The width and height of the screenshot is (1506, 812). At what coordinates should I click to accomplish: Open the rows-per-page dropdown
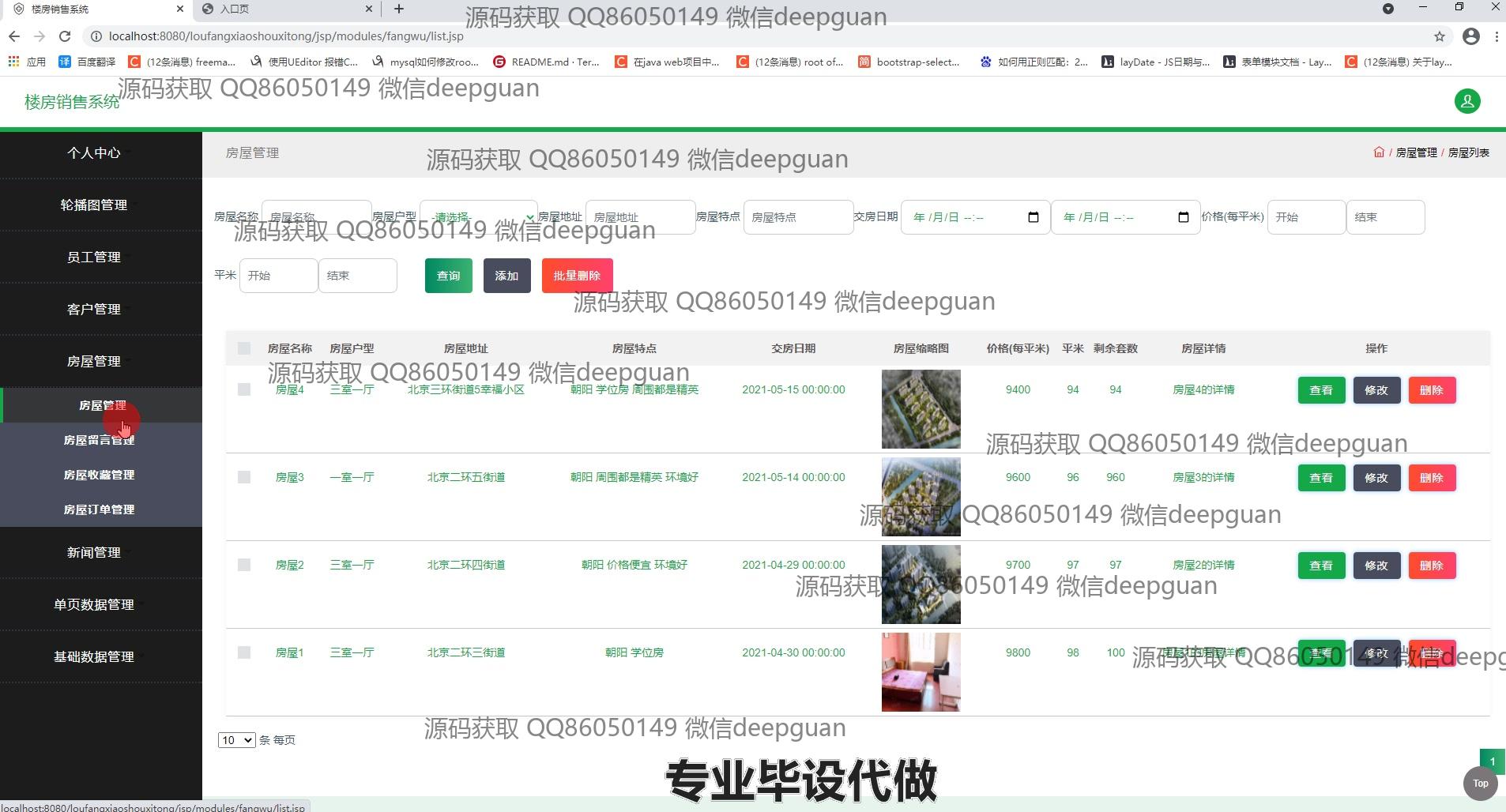236,740
